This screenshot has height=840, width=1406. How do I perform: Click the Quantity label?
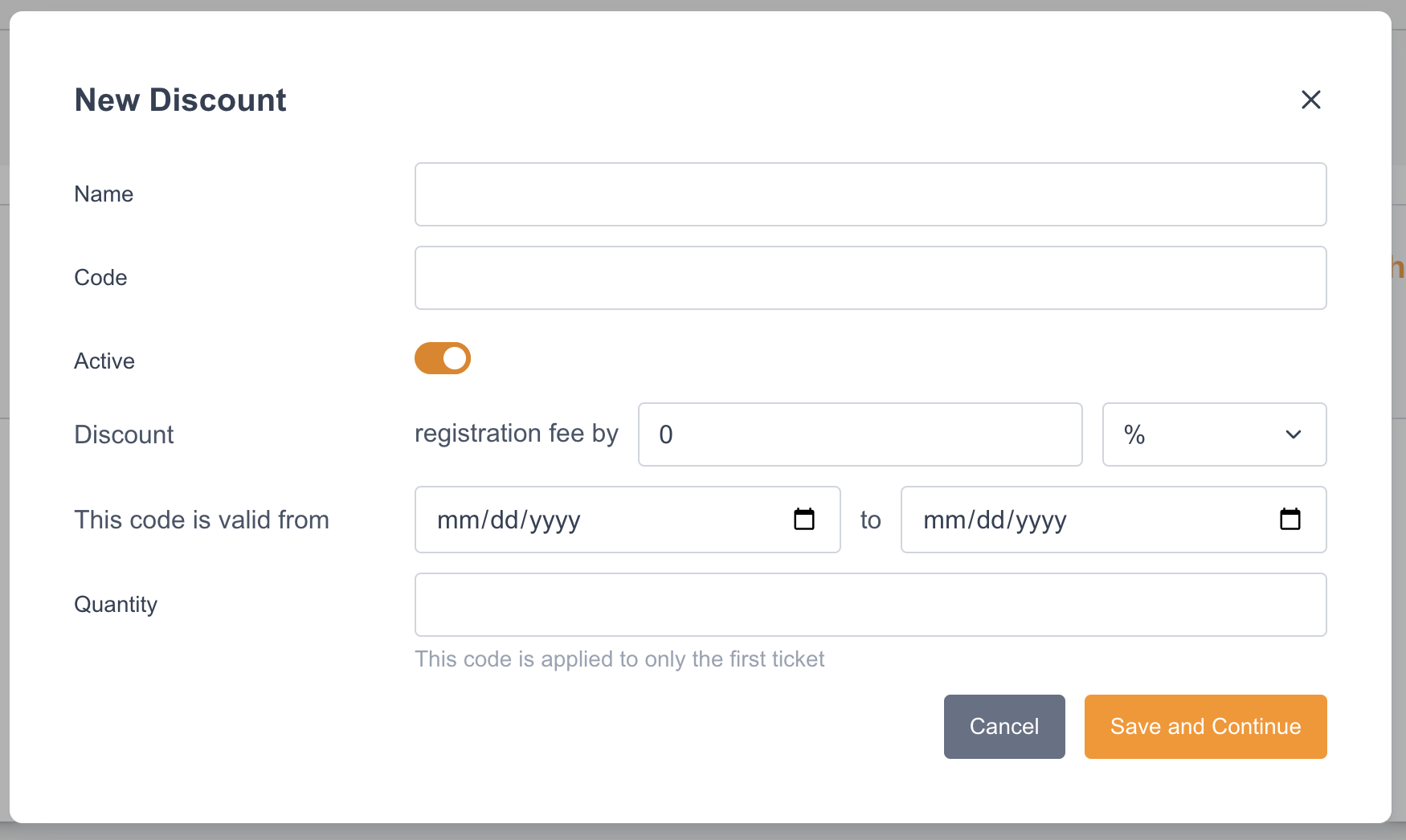click(x=116, y=605)
